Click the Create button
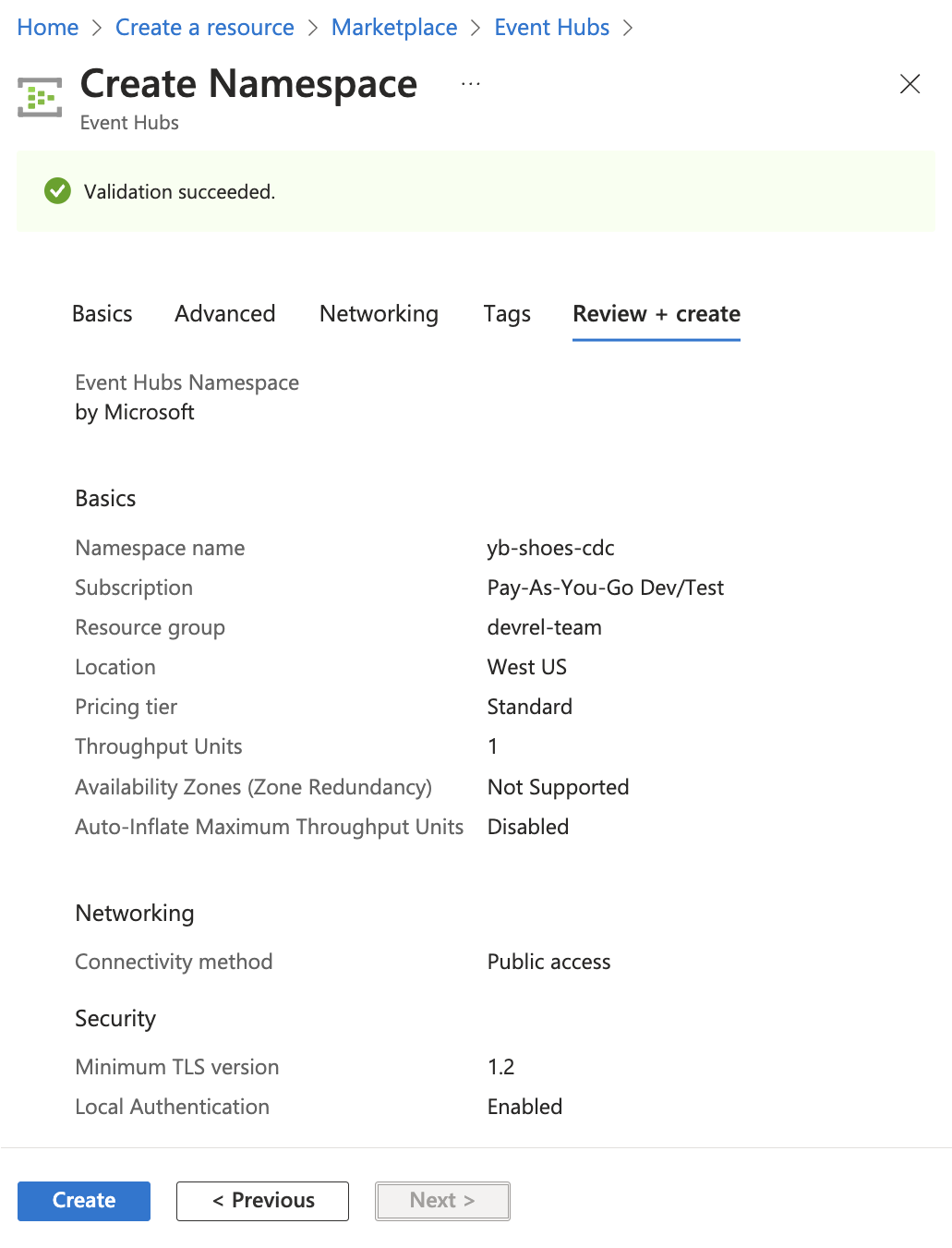The image size is (952, 1248). coord(83,1201)
